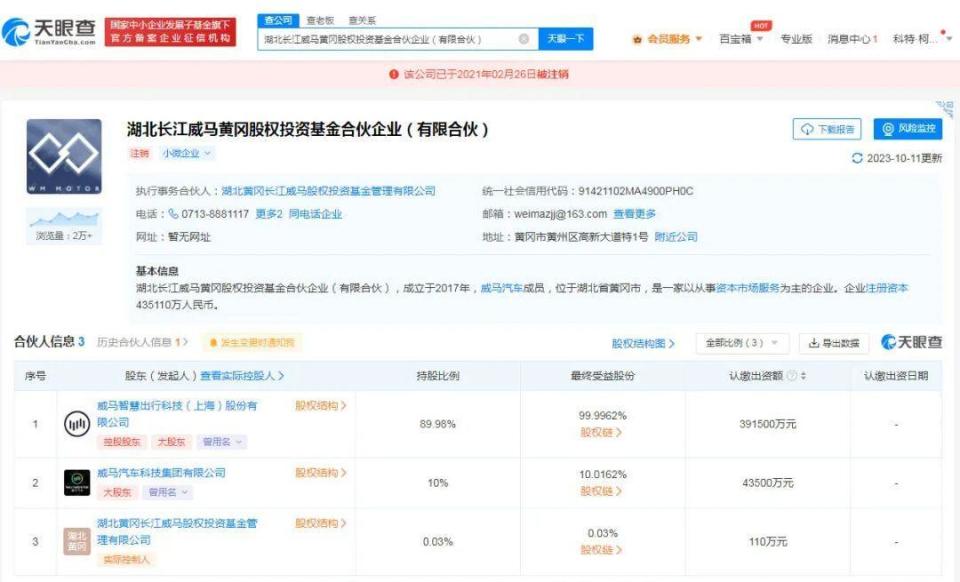Open 股权结构 for 威马汽车科技集团 row
This screenshot has height=582, width=960.
(321, 472)
